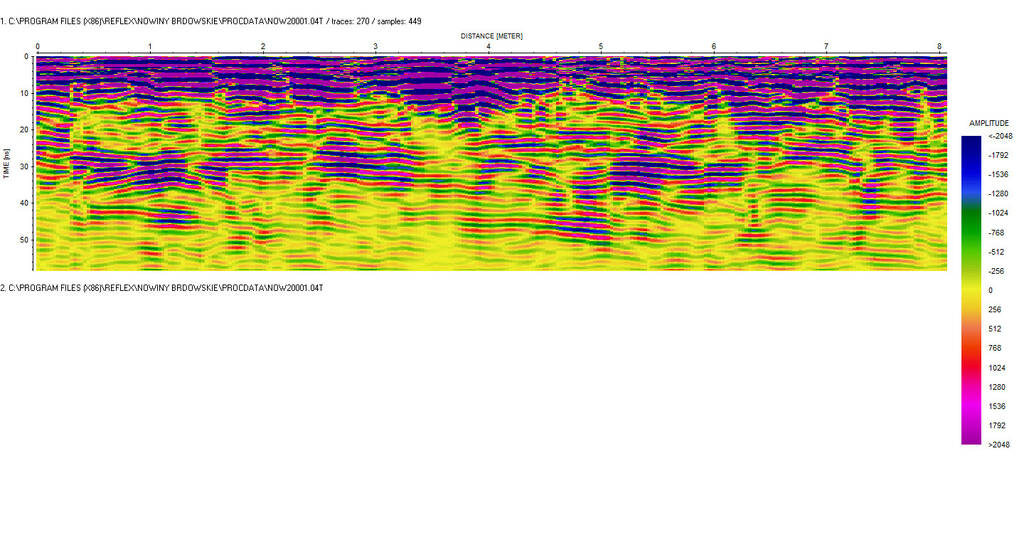The height and width of the screenshot is (552, 1024).
Task: Click the 6 meter tick on distance axis
Action: (x=714, y=47)
